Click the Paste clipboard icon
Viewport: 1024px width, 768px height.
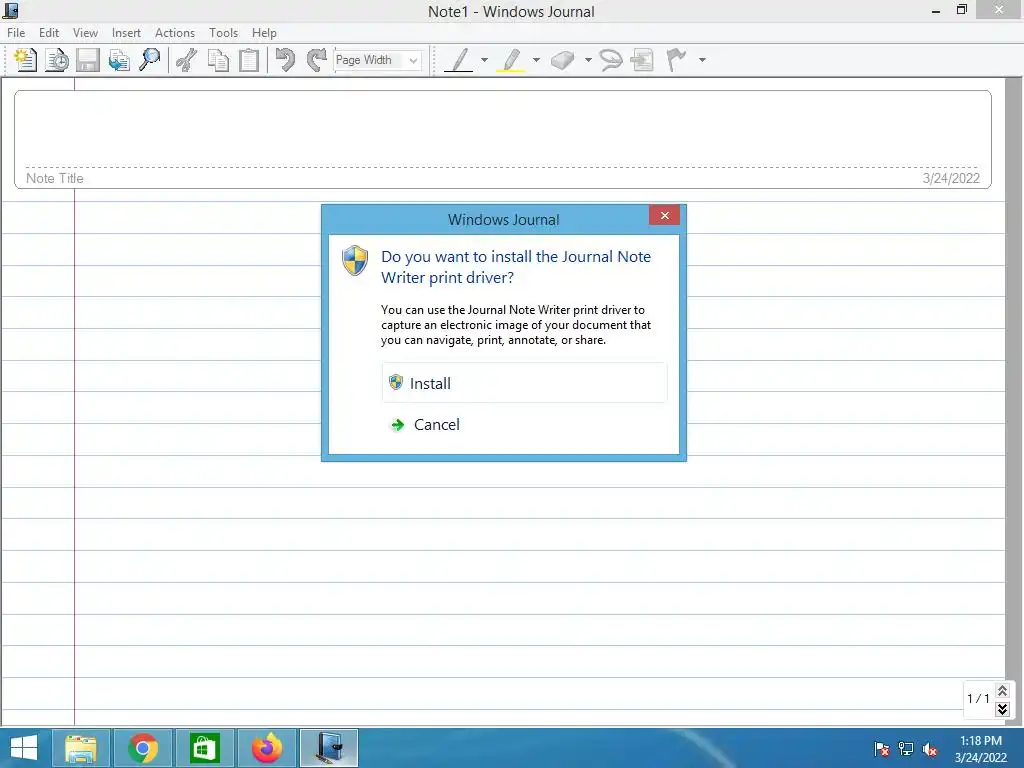click(249, 60)
